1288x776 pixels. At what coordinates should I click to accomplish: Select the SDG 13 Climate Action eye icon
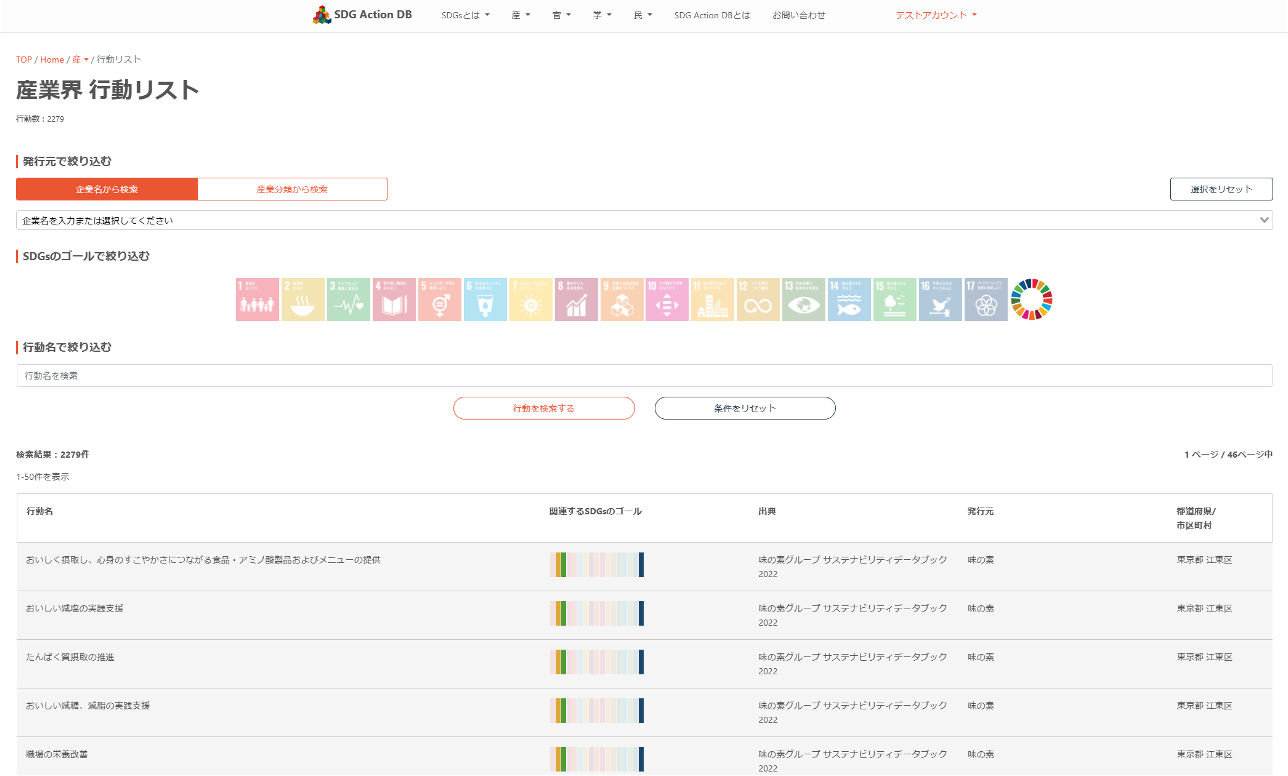click(x=803, y=299)
